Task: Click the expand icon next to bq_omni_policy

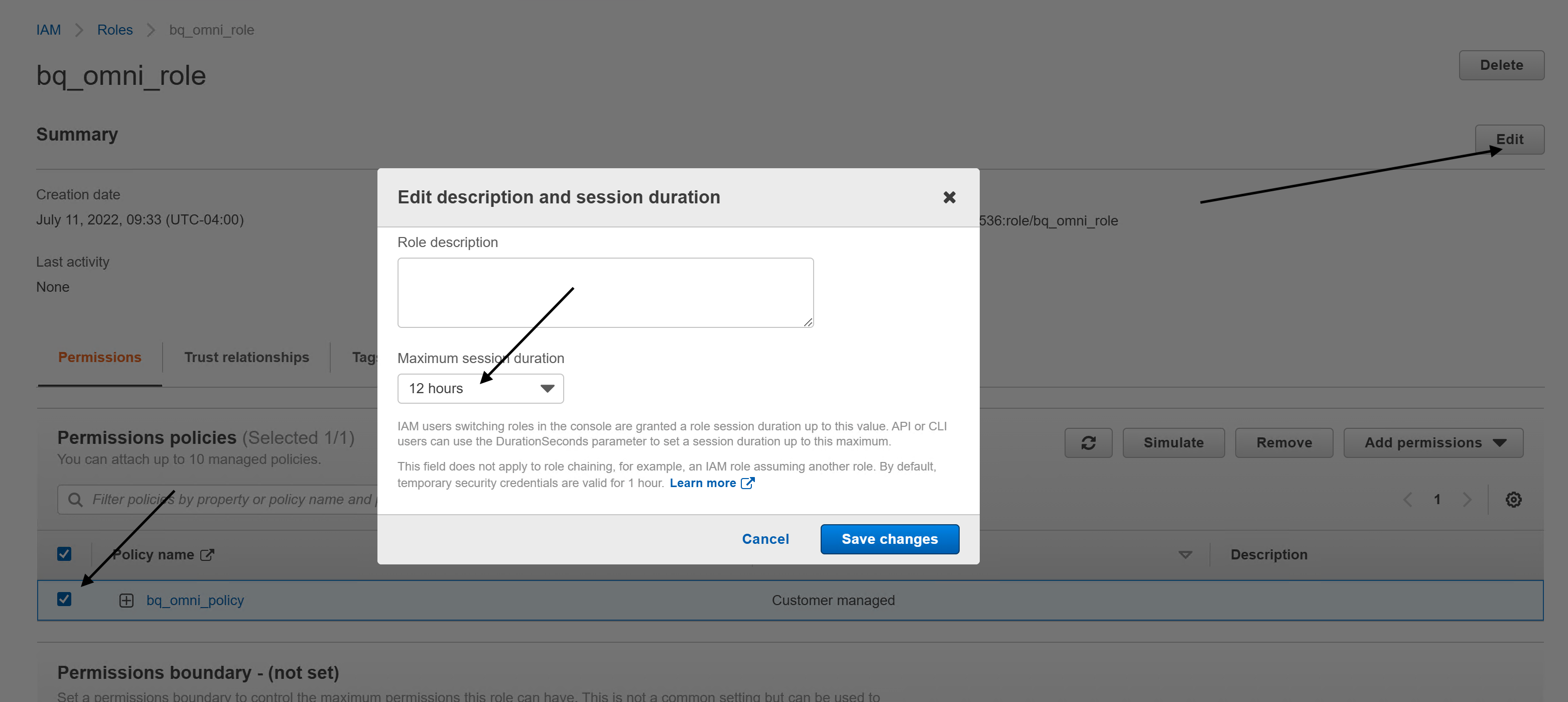Action: click(125, 600)
